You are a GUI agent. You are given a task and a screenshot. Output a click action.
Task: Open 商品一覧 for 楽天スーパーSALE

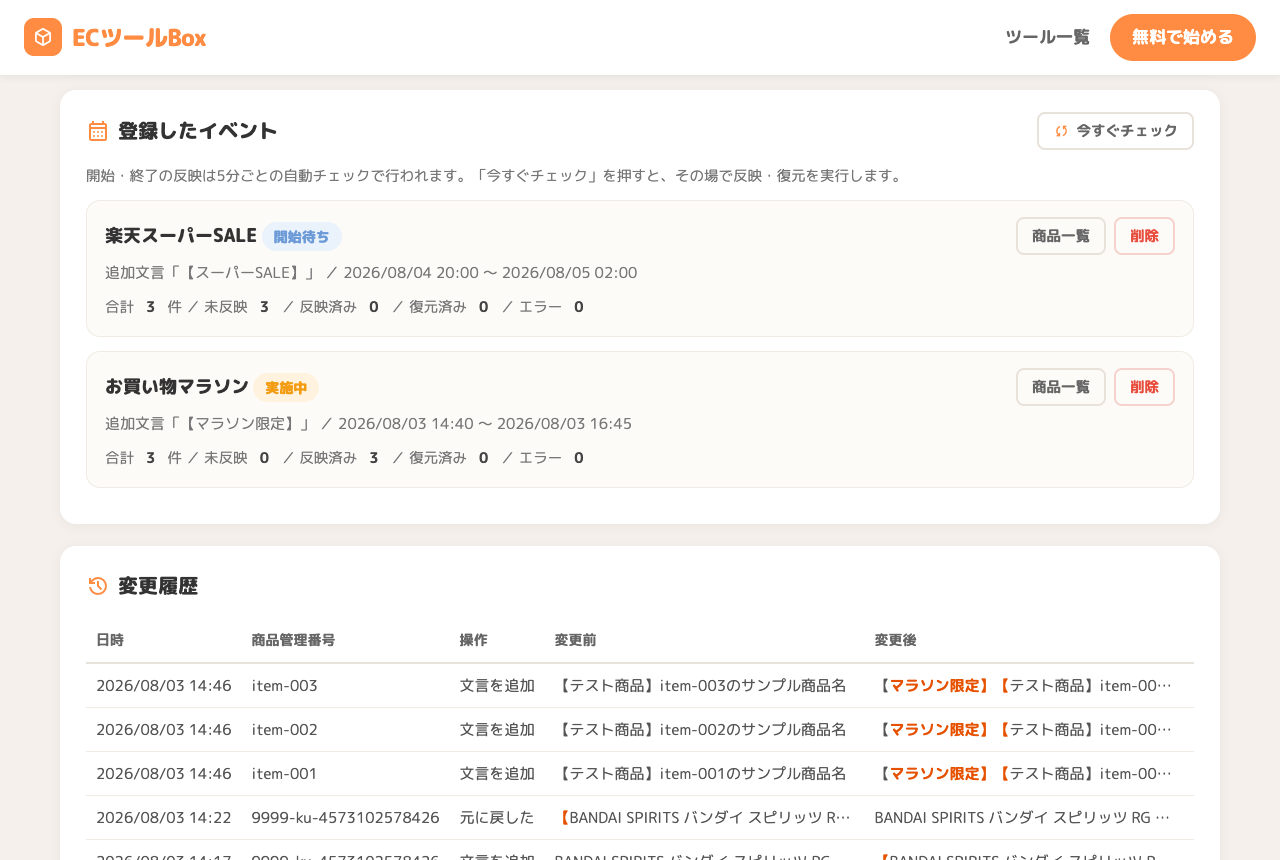click(x=1061, y=236)
